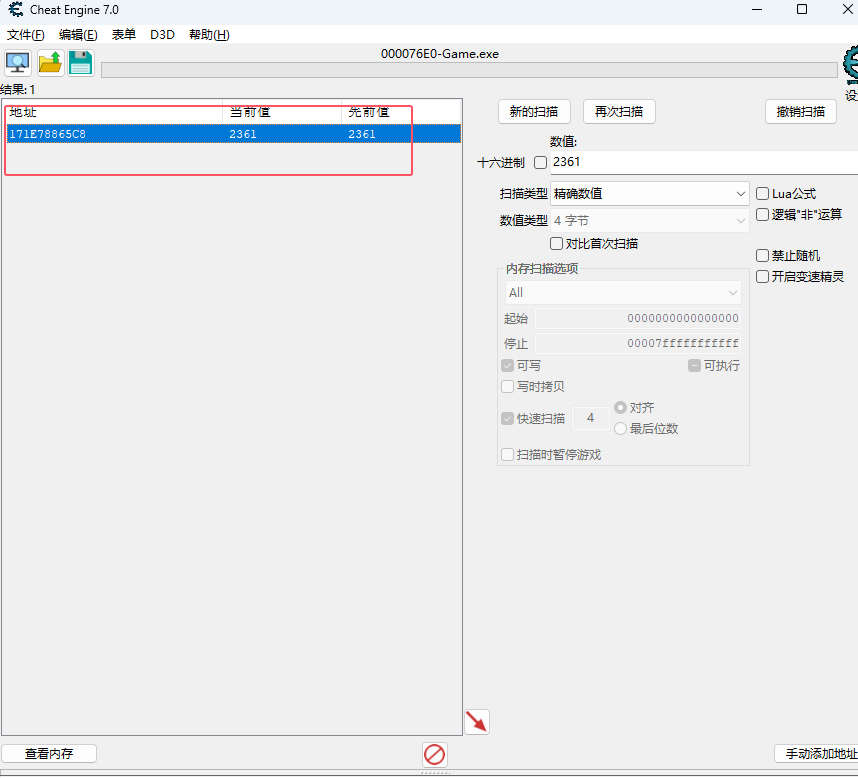858x778 pixels.
Task: Toggle the 快速扫描 checkbox
Action: (x=507, y=419)
